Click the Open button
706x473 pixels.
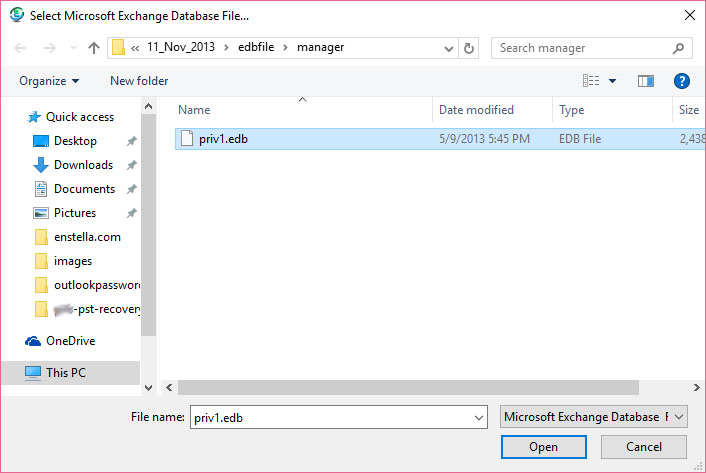click(x=543, y=447)
